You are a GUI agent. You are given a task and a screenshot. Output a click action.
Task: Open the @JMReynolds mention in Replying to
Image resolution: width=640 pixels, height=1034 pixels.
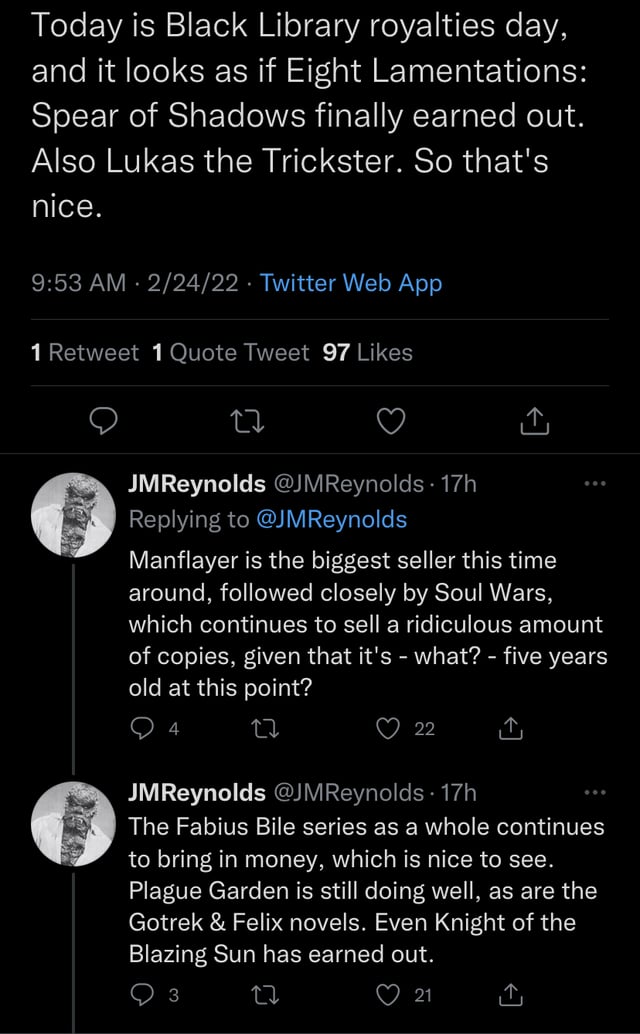click(331, 520)
